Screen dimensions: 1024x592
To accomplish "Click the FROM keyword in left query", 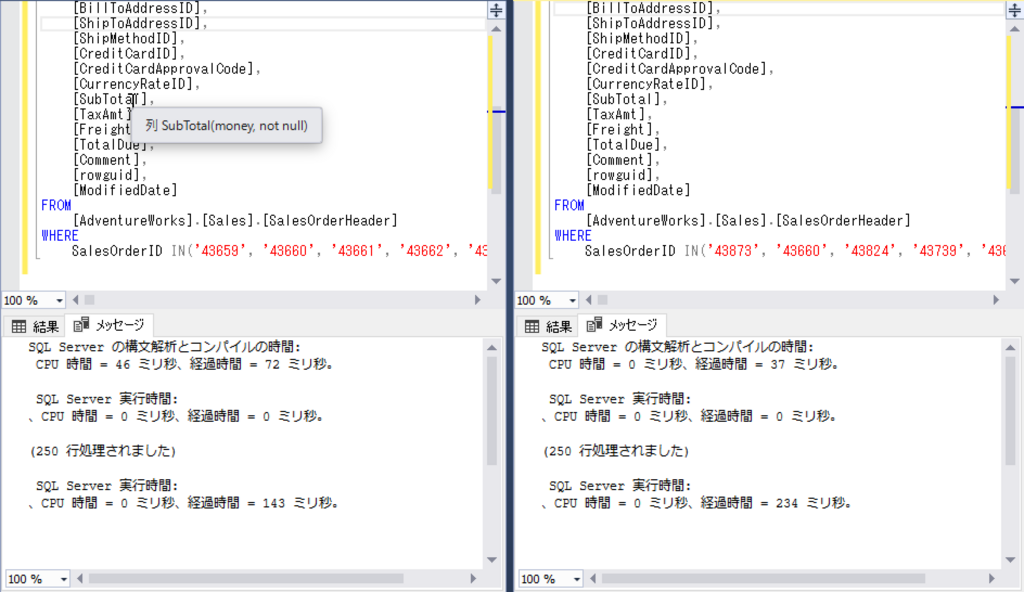I will click(x=56, y=206).
